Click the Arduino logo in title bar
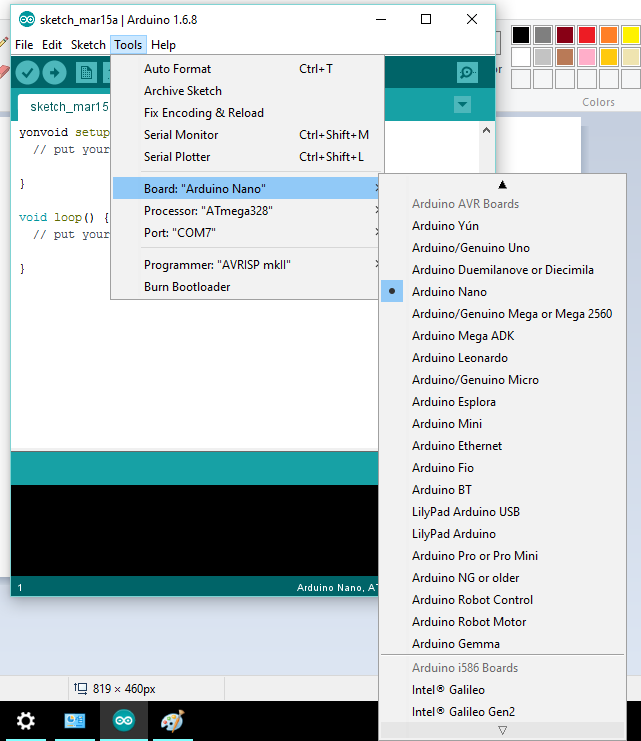Viewport: 641px width, 741px height. 26,19
